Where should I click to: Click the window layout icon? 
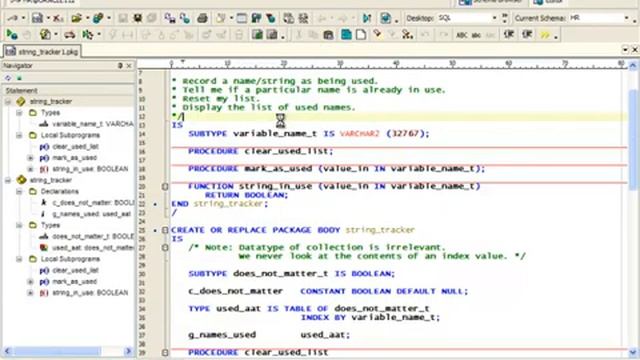tap(242, 18)
